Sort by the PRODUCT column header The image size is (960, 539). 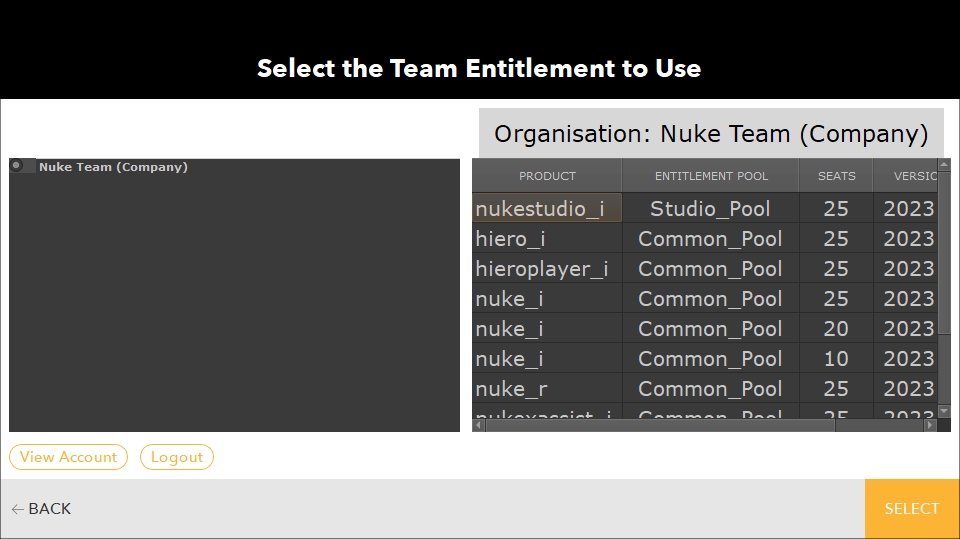547,176
